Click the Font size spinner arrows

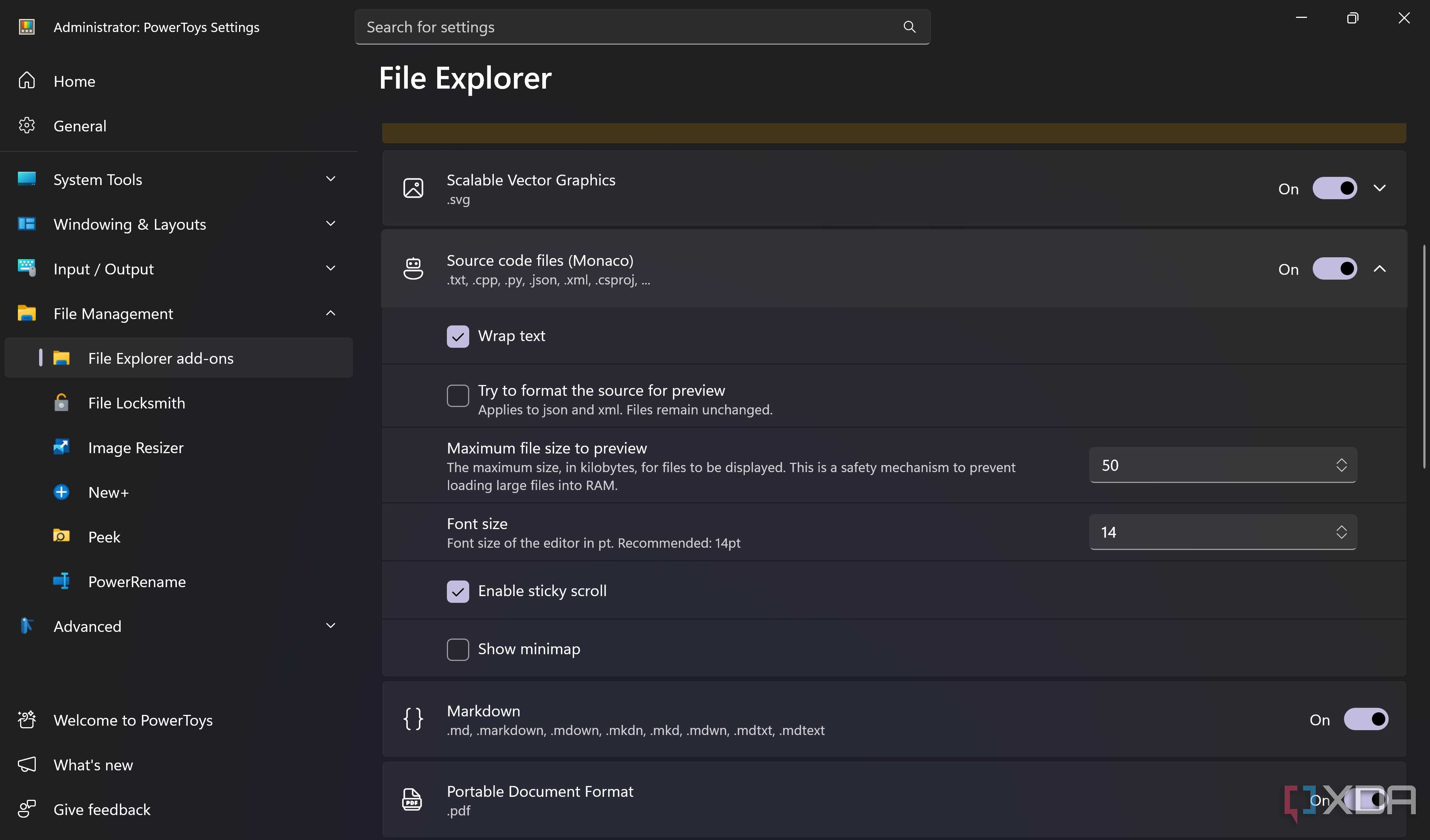[x=1341, y=532]
